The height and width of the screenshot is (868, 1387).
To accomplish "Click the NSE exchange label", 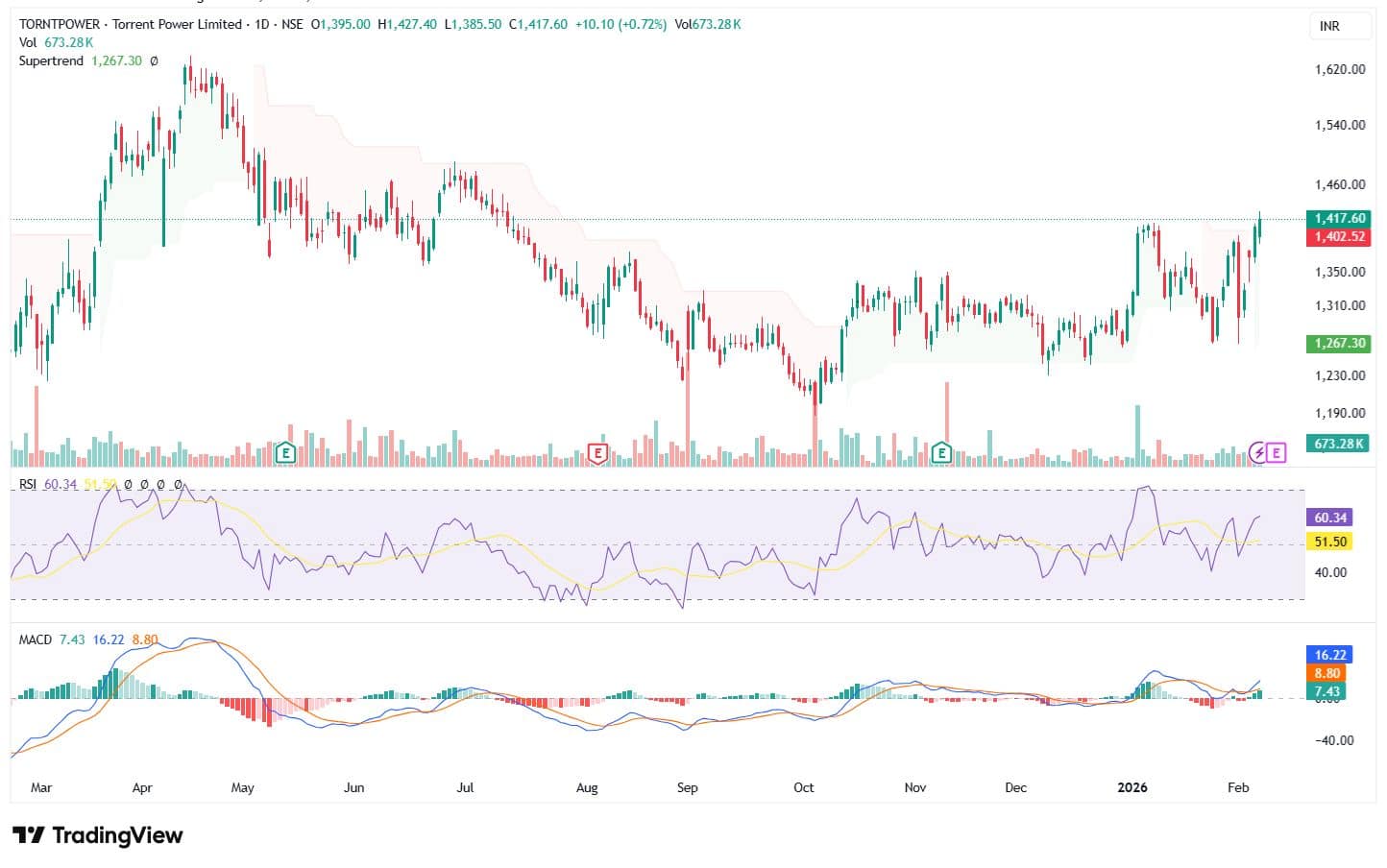I will (x=292, y=24).
